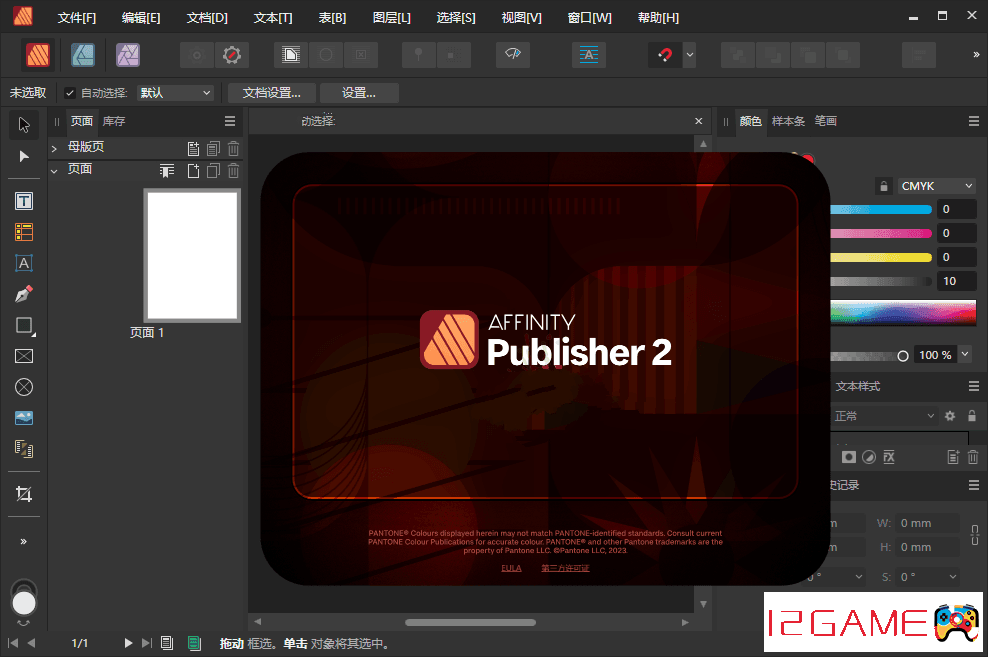
Task: Select the Vector Crop tool
Action: click(24, 494)
